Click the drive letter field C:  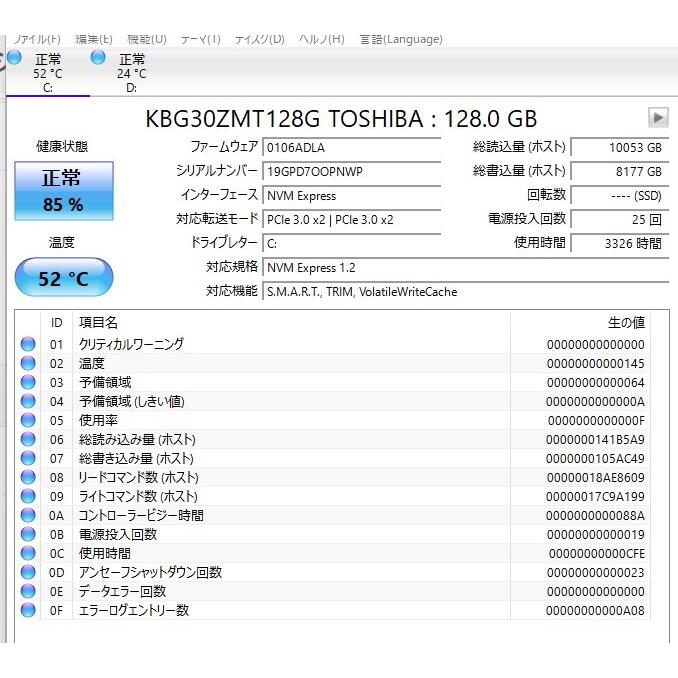tap(352, 243)
